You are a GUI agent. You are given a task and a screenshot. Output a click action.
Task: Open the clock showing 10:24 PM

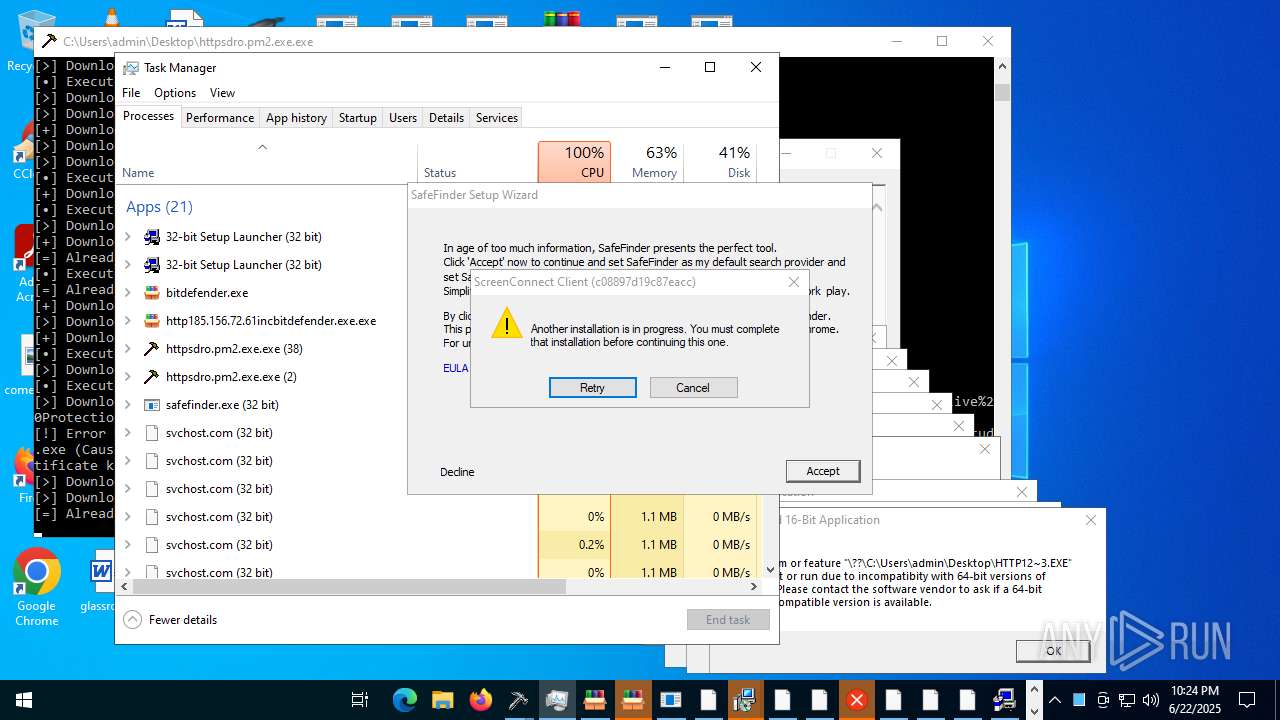click(x=1194, y=700)
